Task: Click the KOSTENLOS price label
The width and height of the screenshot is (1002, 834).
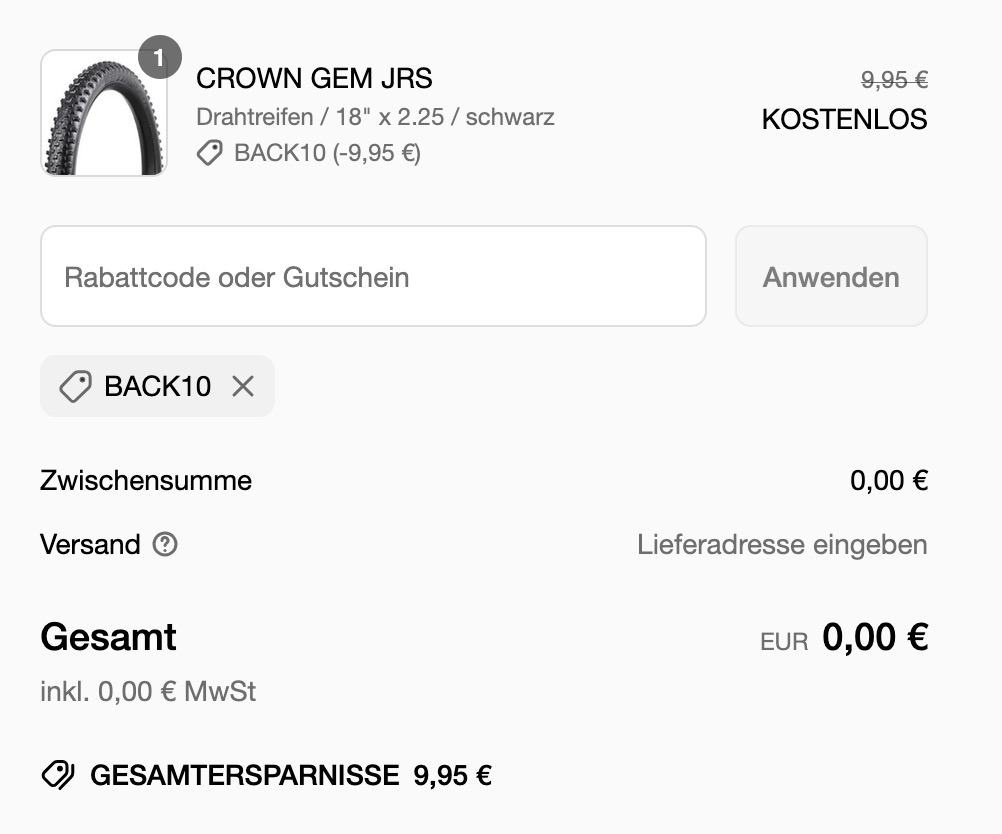Action: coord(844,120)
